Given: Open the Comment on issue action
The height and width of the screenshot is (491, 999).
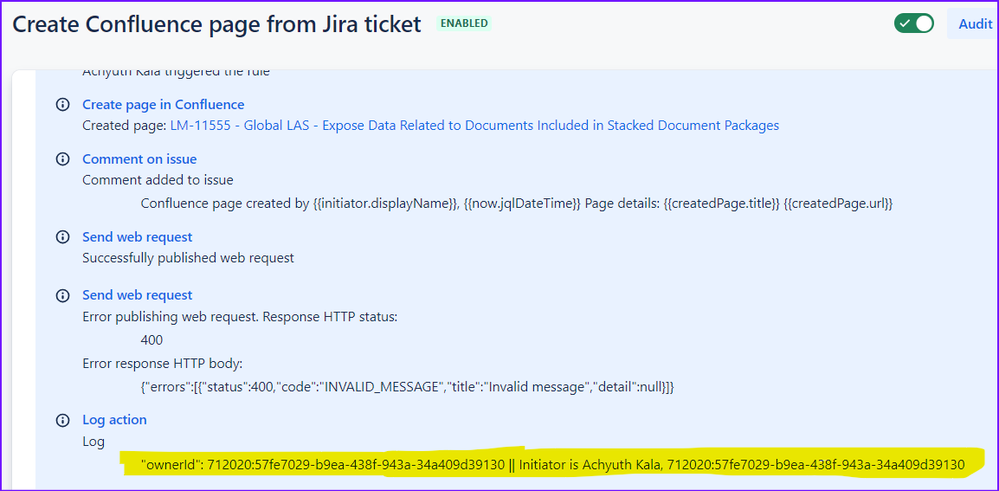Looking at the screenshot, I should point(140,159).
